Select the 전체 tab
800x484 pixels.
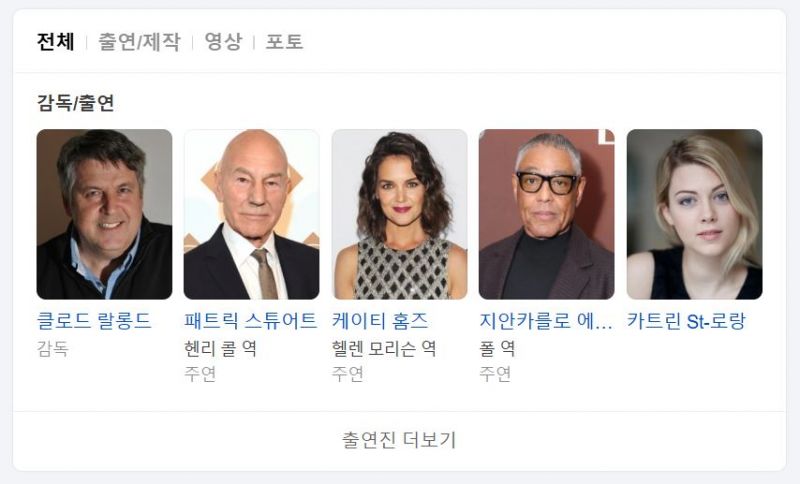point(56,41)
